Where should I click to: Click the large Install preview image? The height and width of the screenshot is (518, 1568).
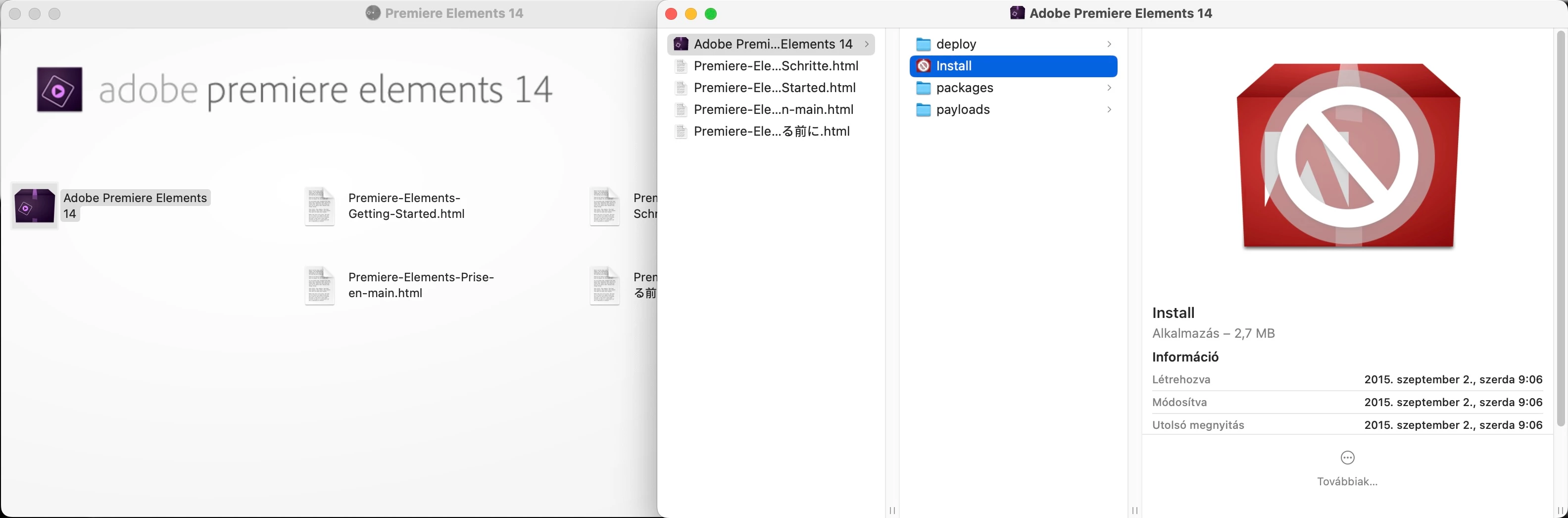point(1348,156)
